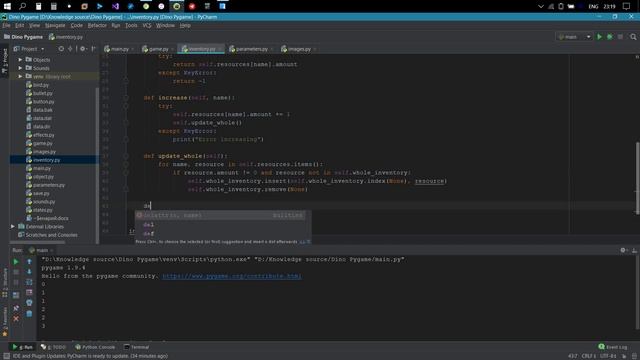The image size is (640, 360).
Task: Hide the Run tool window
Action: (634, 250)
